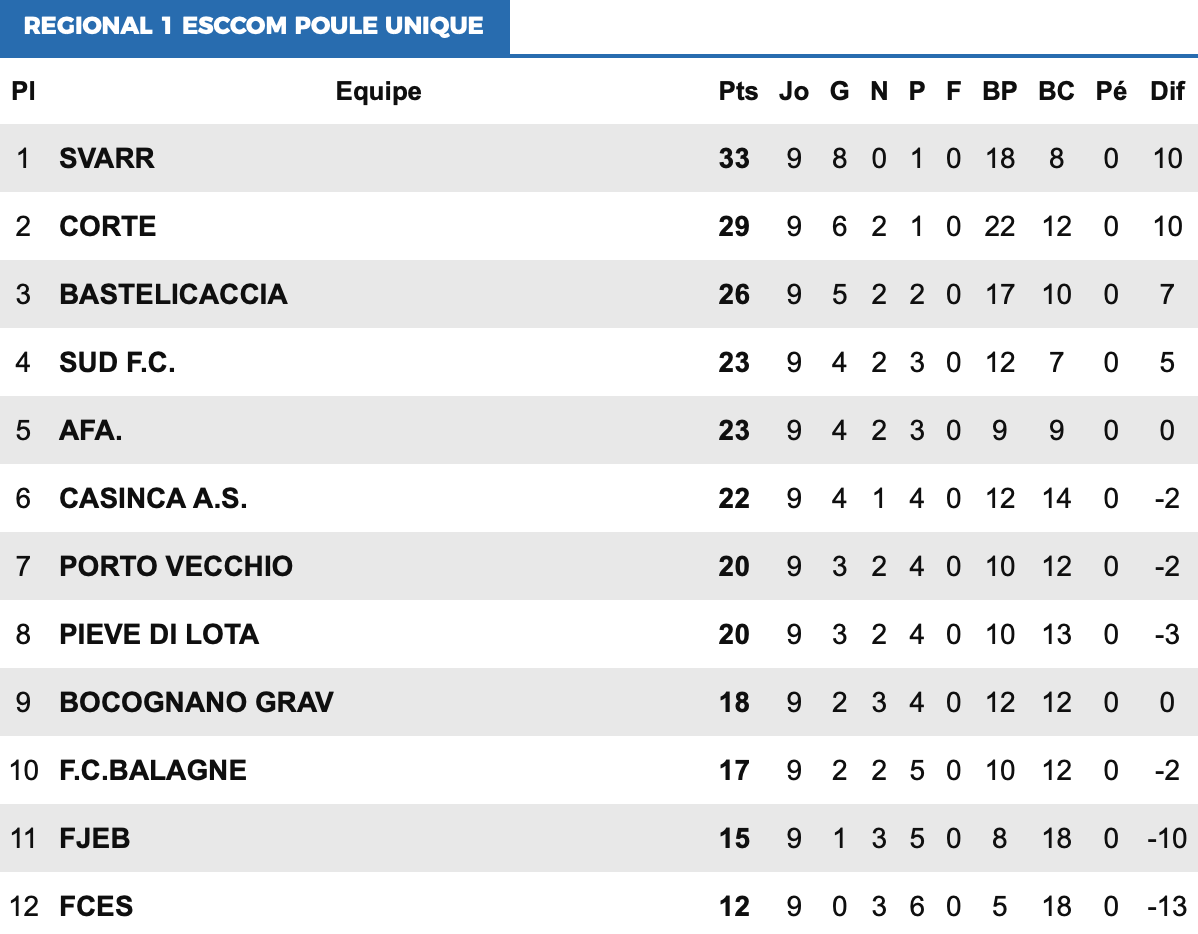The image size is (1198, 934).
Task: Click the FCES team name
Action: [96, 906]
